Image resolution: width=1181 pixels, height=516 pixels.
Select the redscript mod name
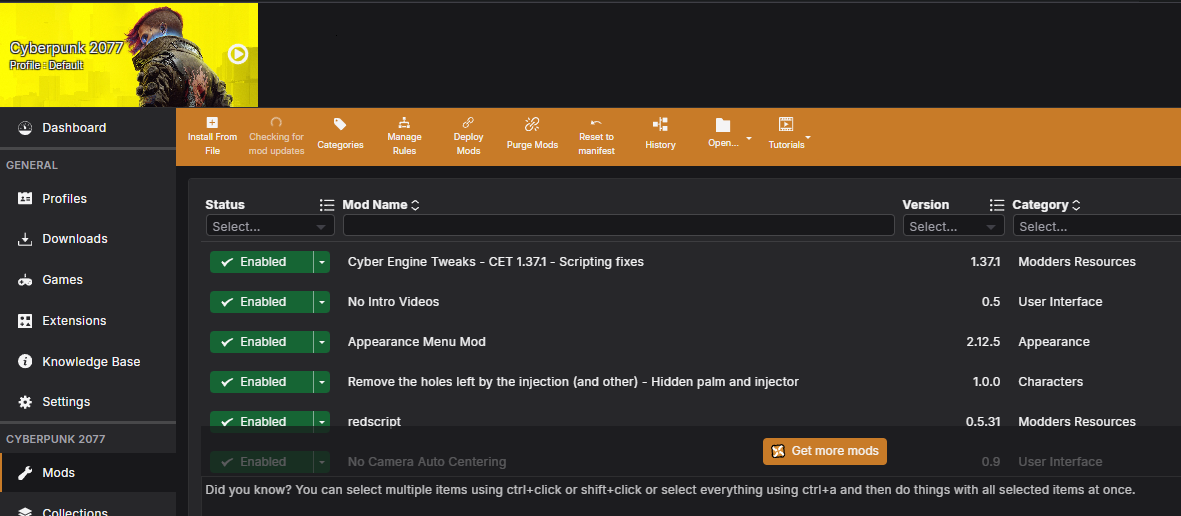coord(374,422)
